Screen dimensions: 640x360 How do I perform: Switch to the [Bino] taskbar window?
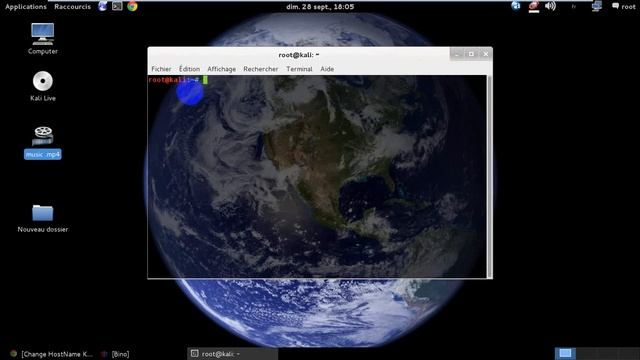point(116,354)
